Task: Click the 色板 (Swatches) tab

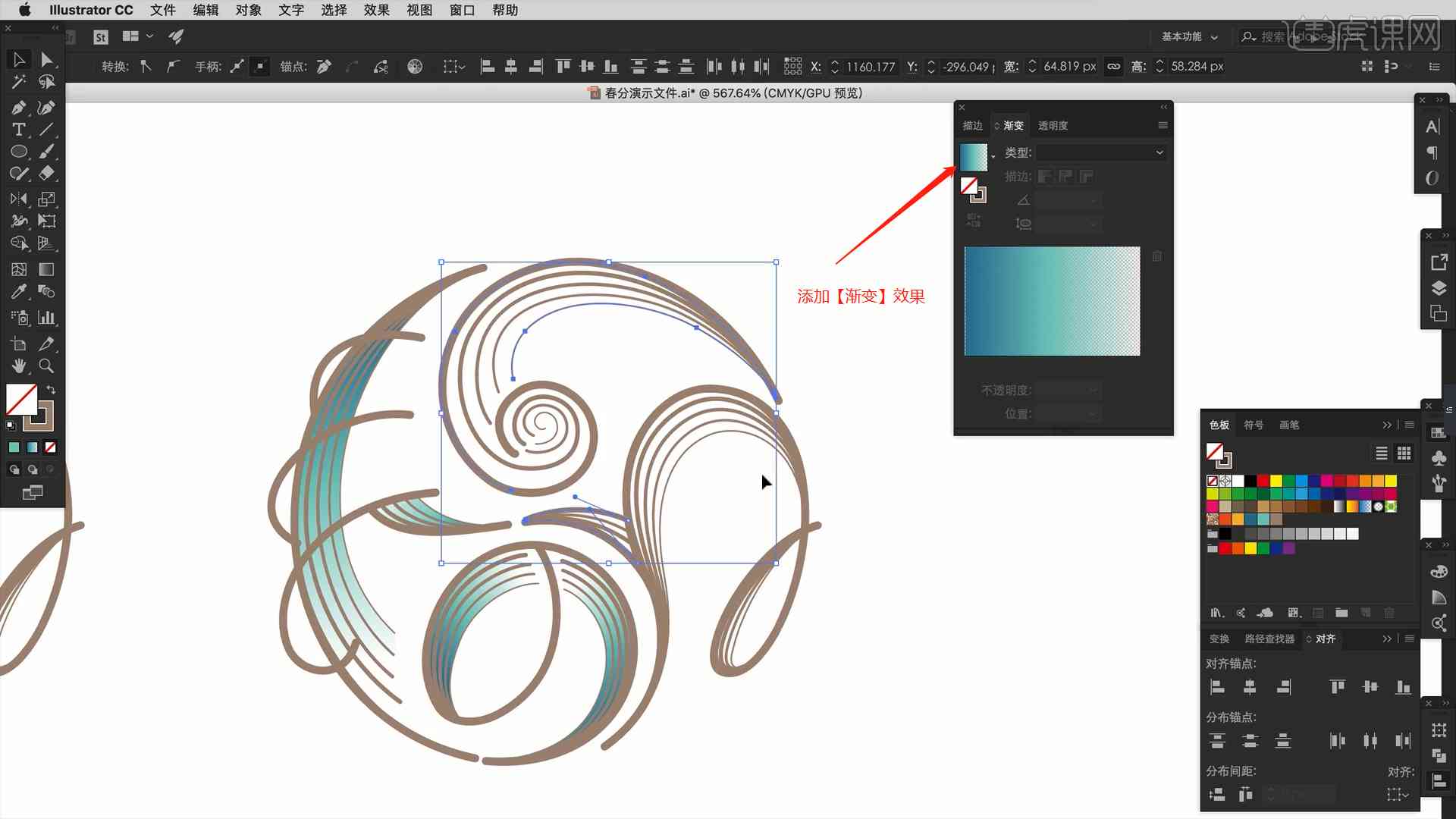Action: coord(1220,425)
